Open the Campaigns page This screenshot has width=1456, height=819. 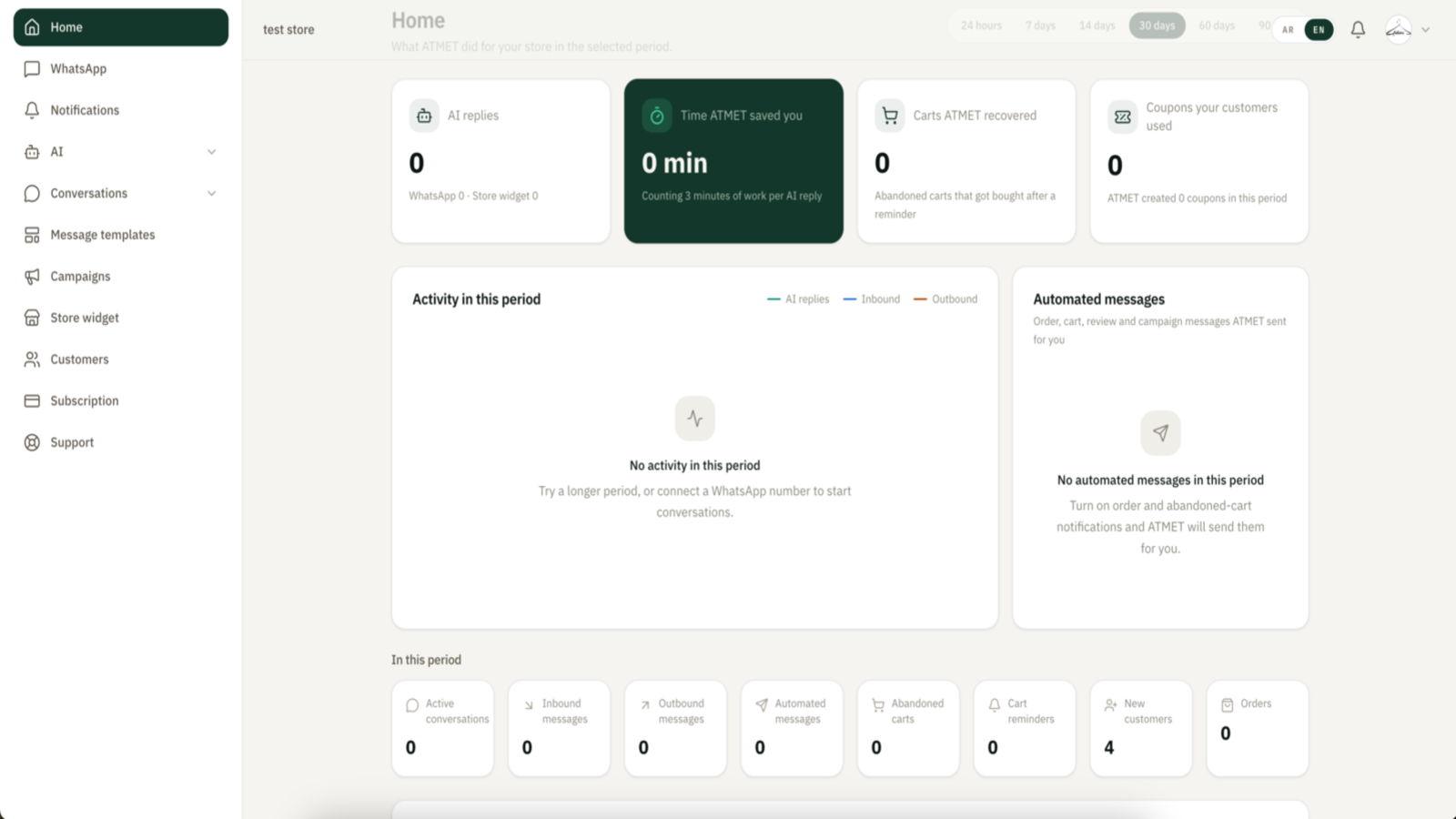tap(121, 277)
